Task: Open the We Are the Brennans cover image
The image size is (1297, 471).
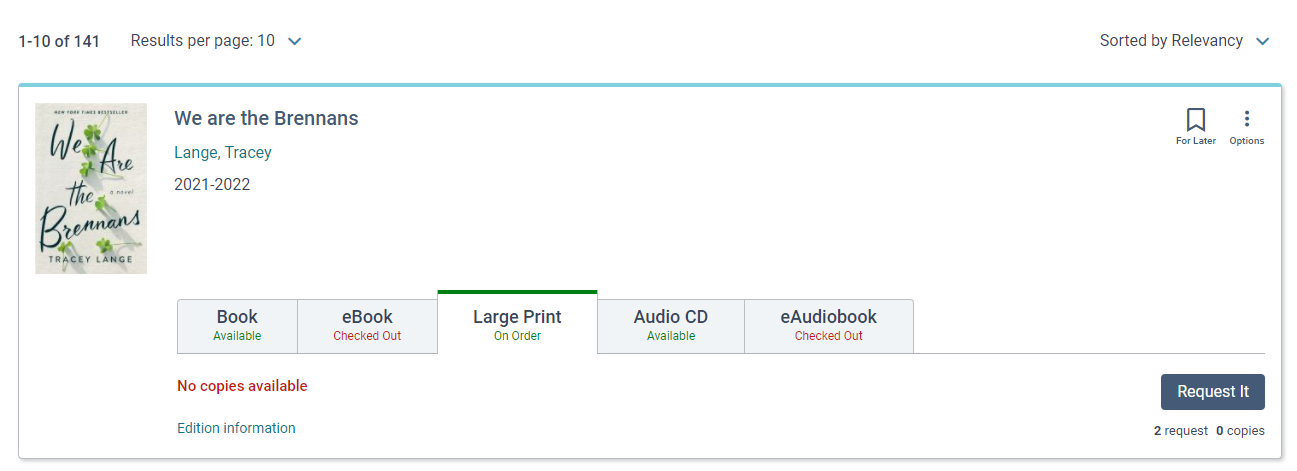Action: pos(91,188)
